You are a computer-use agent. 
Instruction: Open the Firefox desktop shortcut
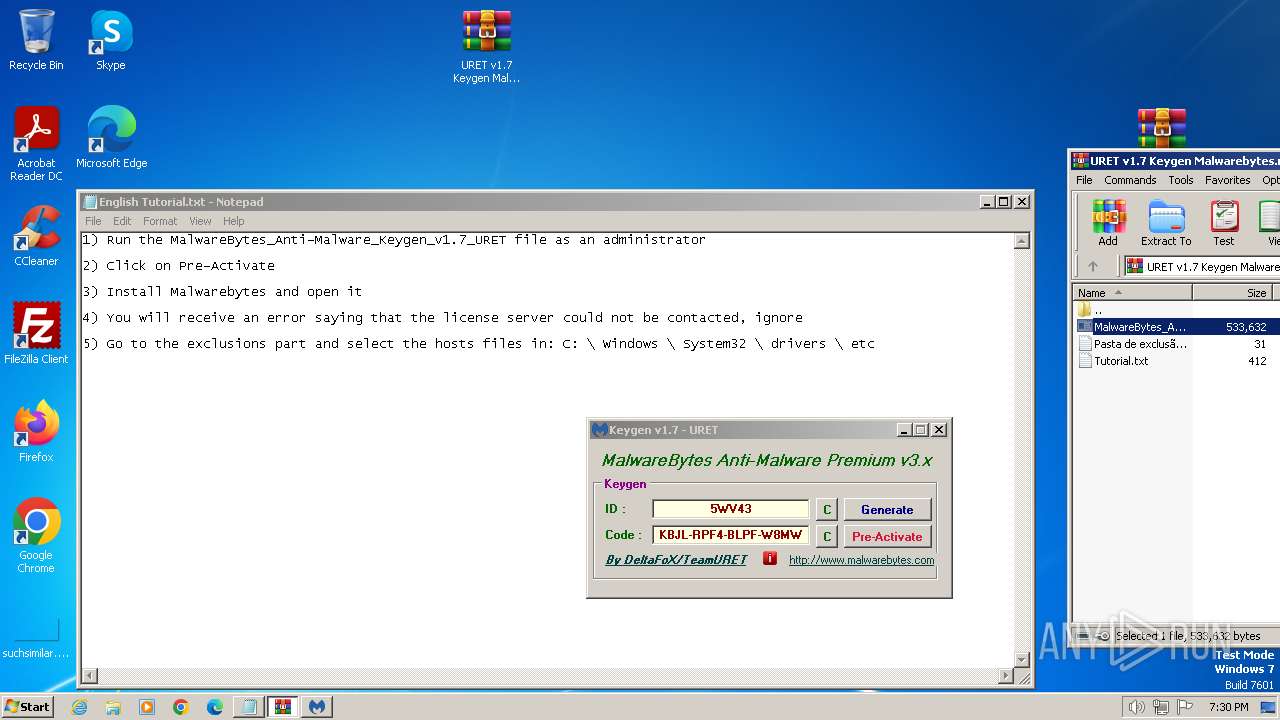(x=36, y=432)
